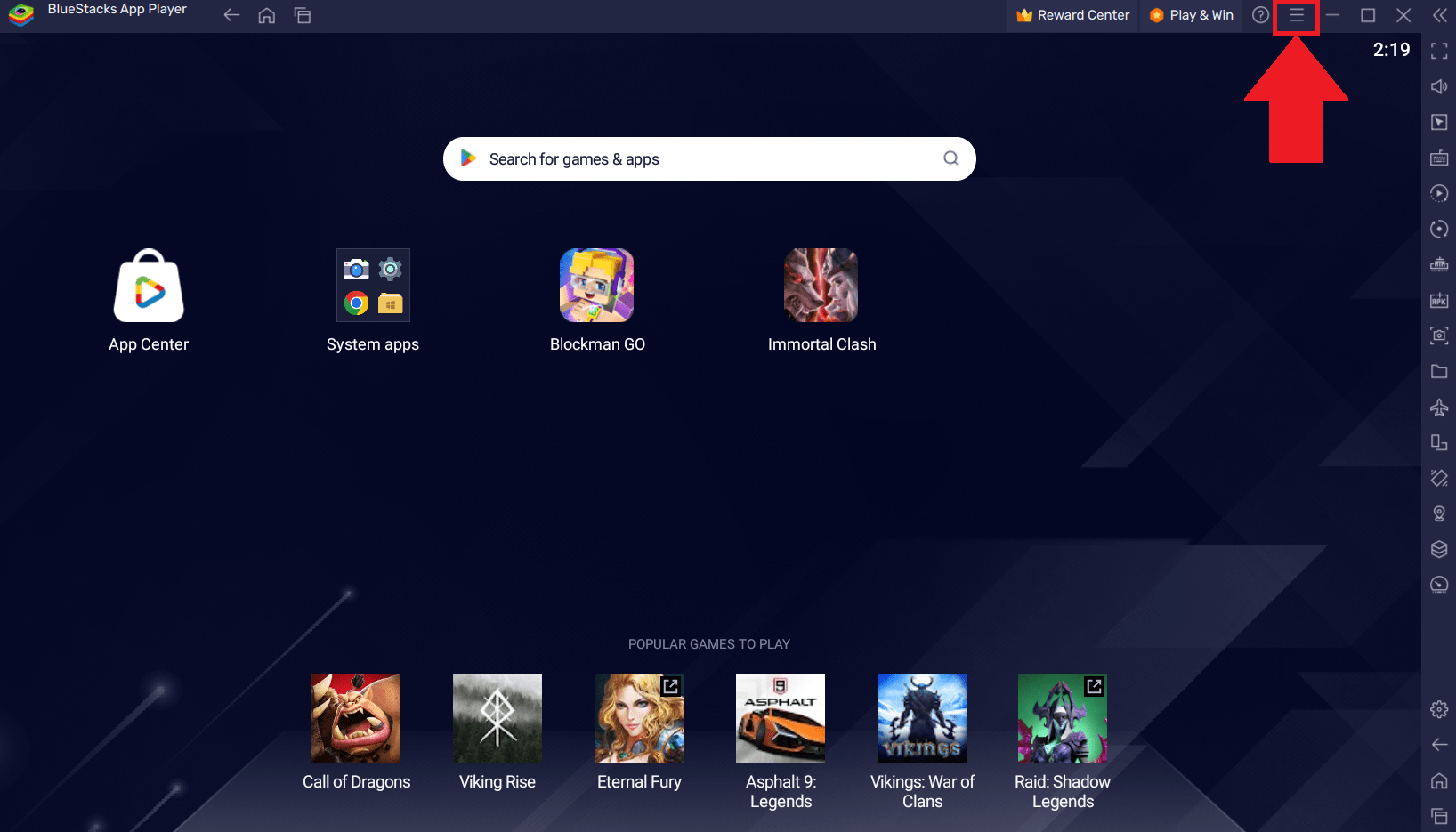The image size is (1456, 832).
Task: Toggle Airplane mode in the sidebar
Action: pyautogui.click(x=1439, y=407)
